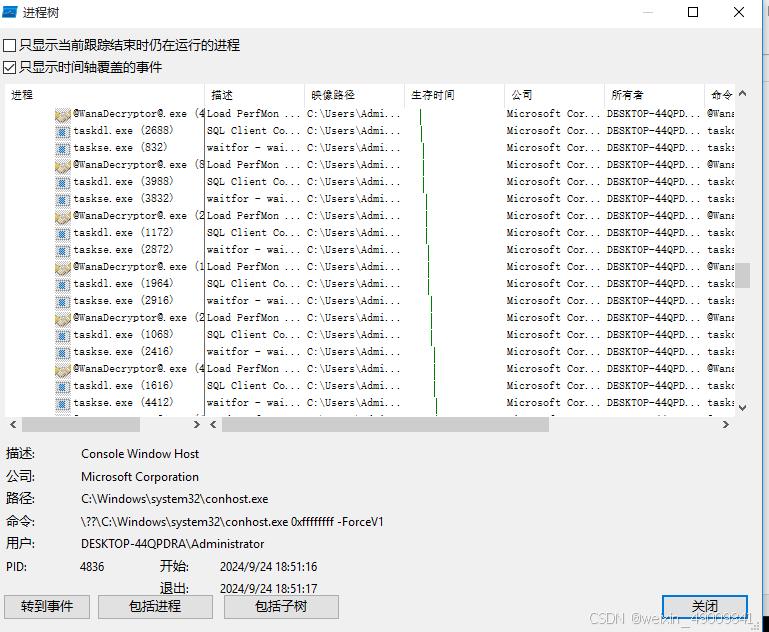The height and width of the screenshot is (632, 769).
Task: Select the taskdl.exe (1172) row text
Action: 123,232
